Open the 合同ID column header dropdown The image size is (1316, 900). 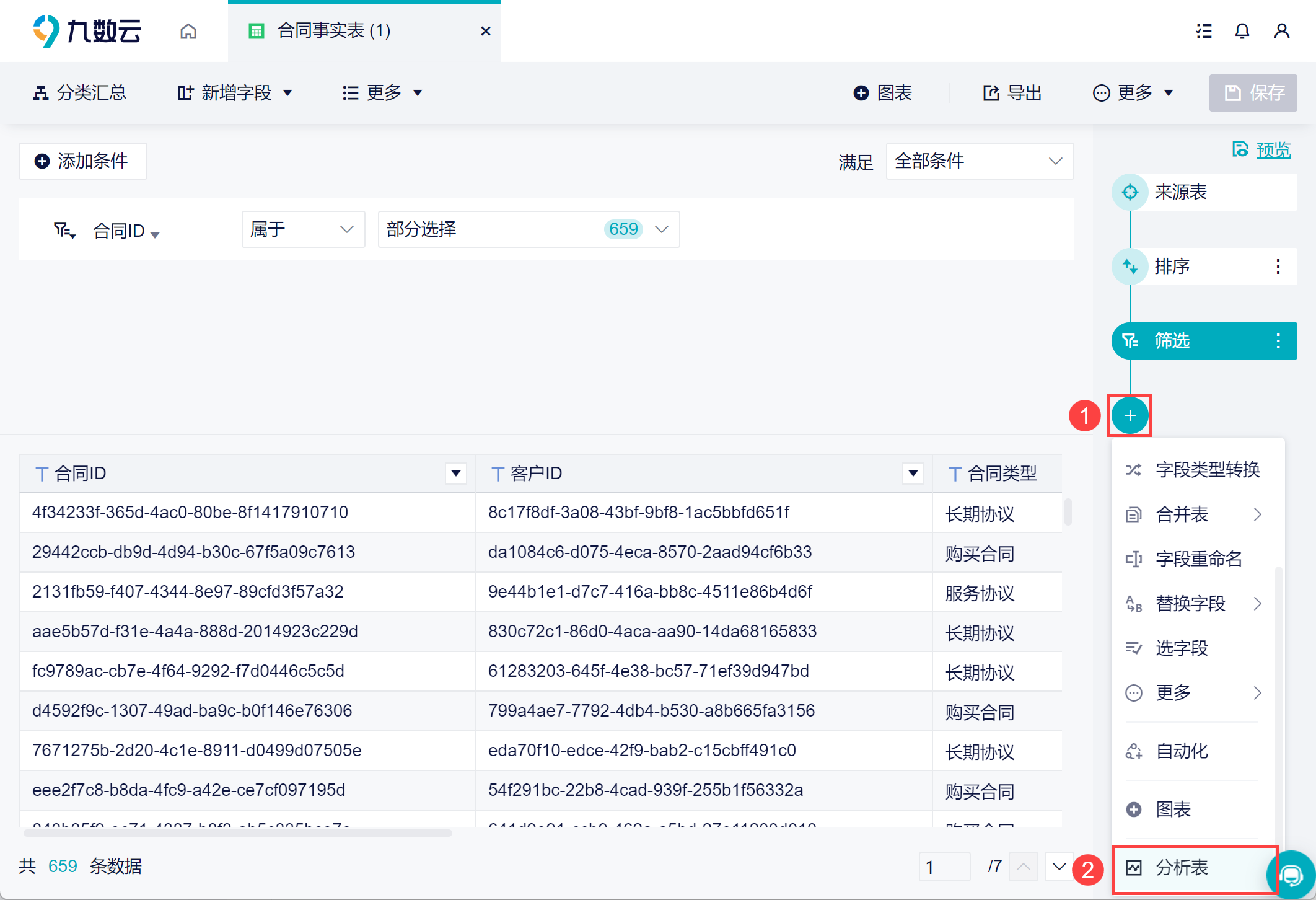455,474
